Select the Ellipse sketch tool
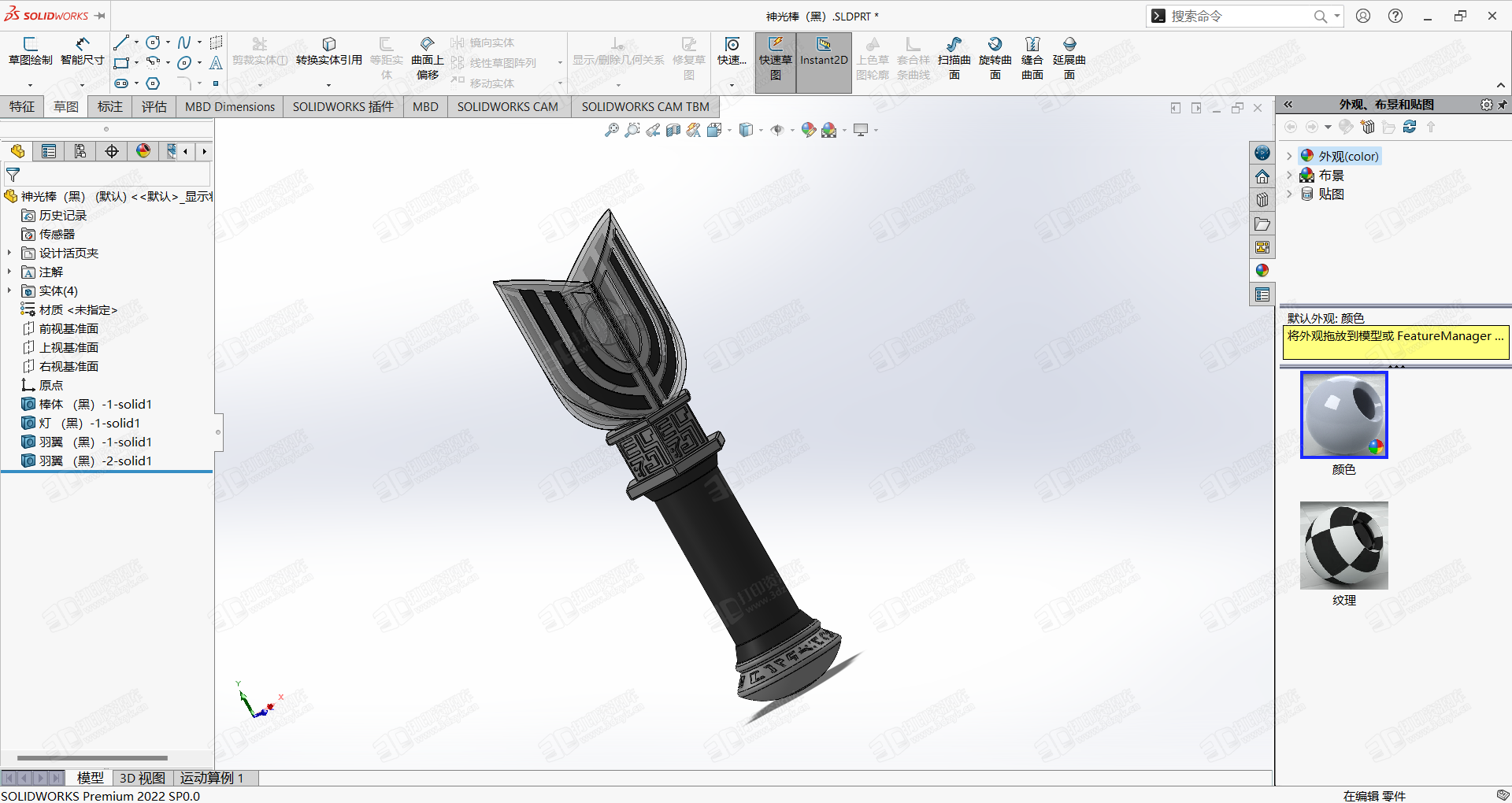This screenshot has height=803, width=1512. (183, 63)
